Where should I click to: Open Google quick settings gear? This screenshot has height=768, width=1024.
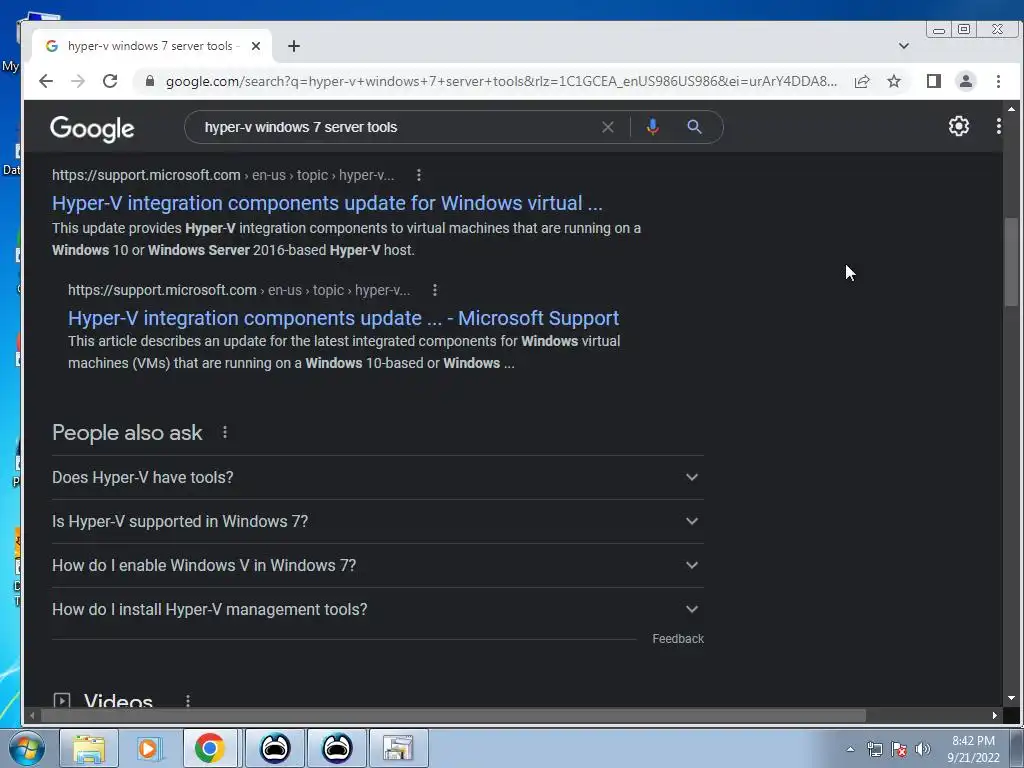click(959, 126)
